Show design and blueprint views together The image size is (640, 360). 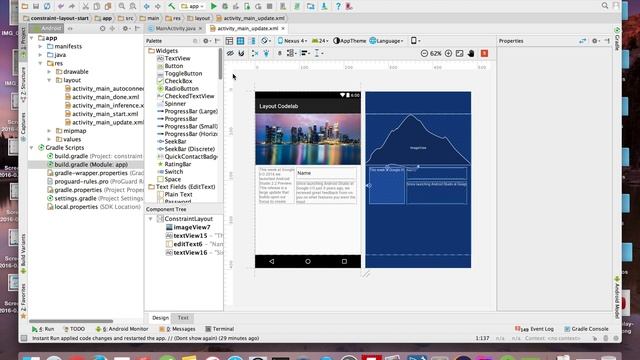click(252, 41)
